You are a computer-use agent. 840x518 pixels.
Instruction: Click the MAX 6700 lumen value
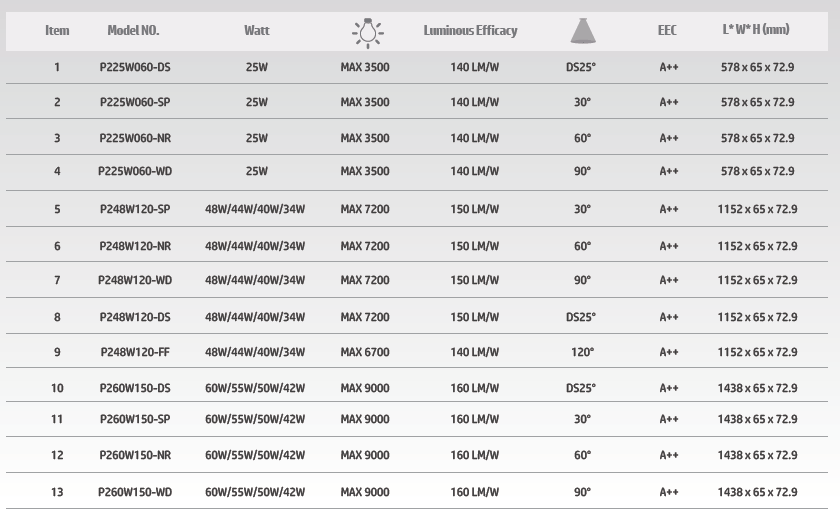[x=365, y=352]
